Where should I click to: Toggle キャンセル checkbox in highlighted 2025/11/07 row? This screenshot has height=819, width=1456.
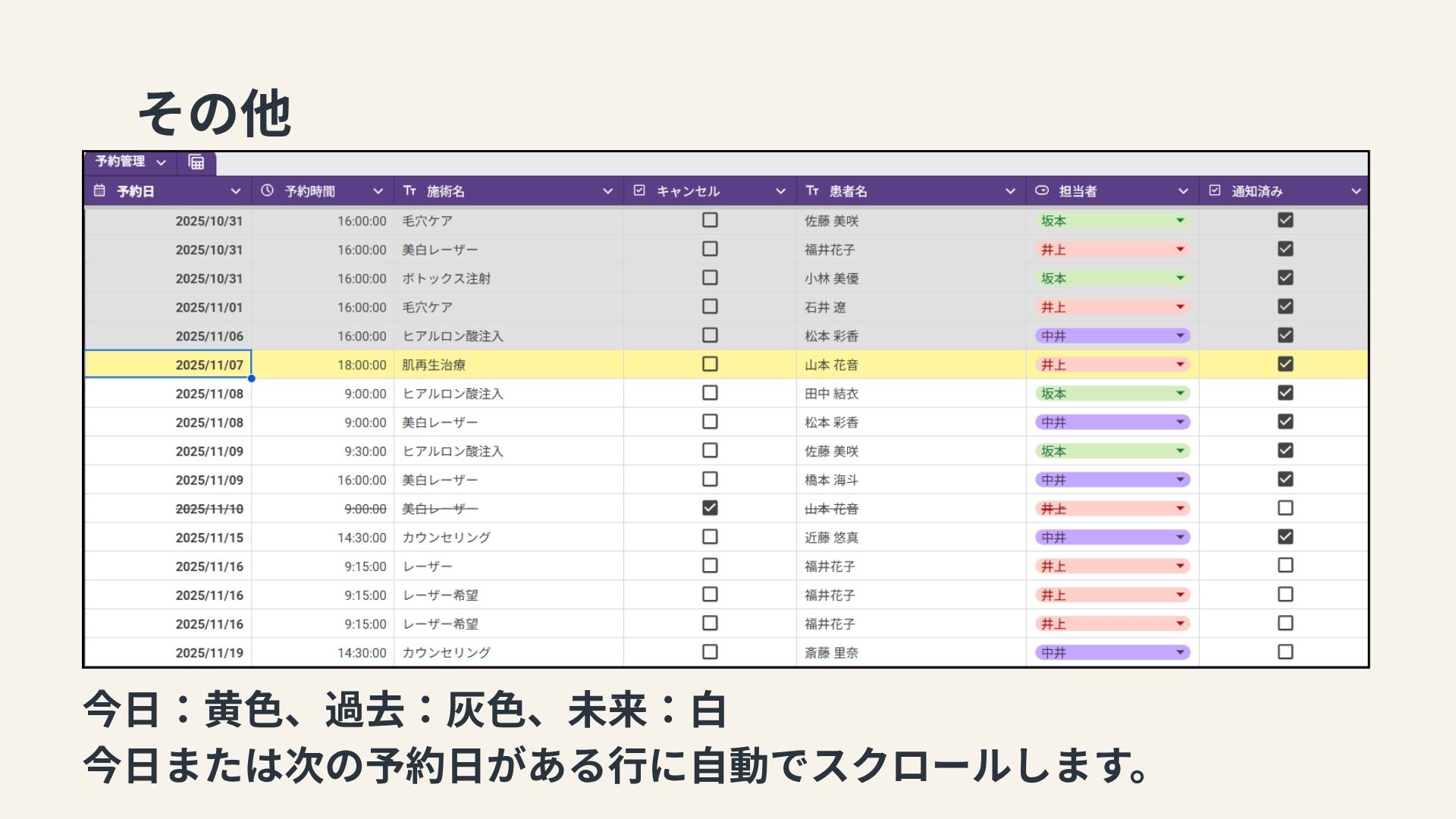coord(710,364)
